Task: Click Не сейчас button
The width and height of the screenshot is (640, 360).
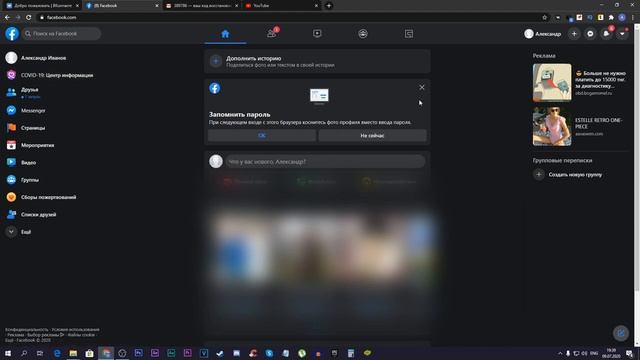Action: [372, 136]
